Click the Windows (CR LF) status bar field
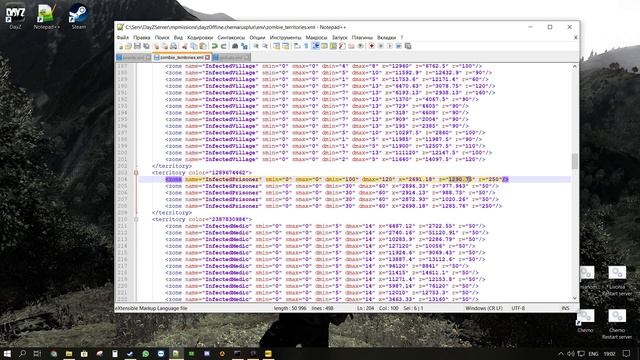This screenshot has height=360, width=640. (x=484, y=308)
